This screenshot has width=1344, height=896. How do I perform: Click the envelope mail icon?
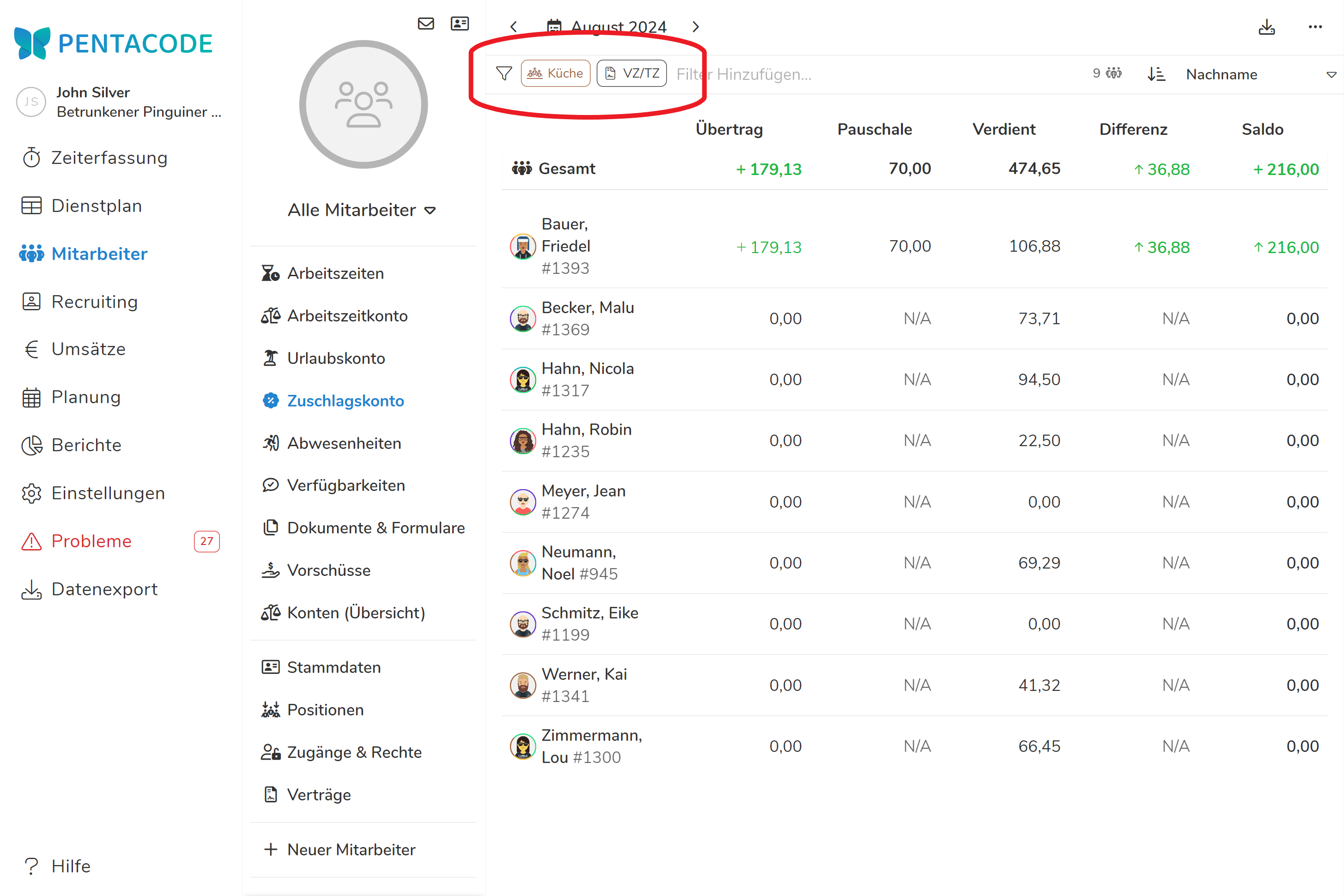coord(426,24)
